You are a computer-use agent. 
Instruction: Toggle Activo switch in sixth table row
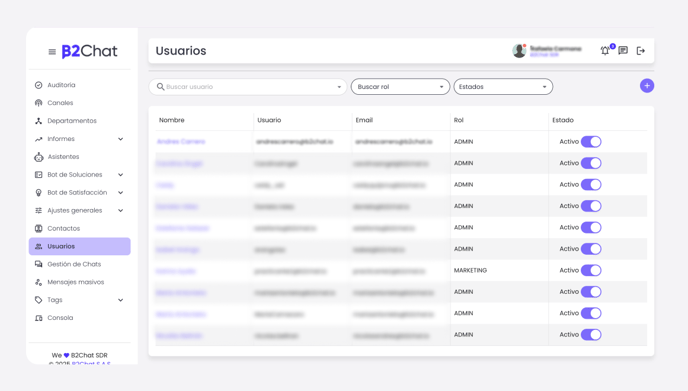[591, 249]
